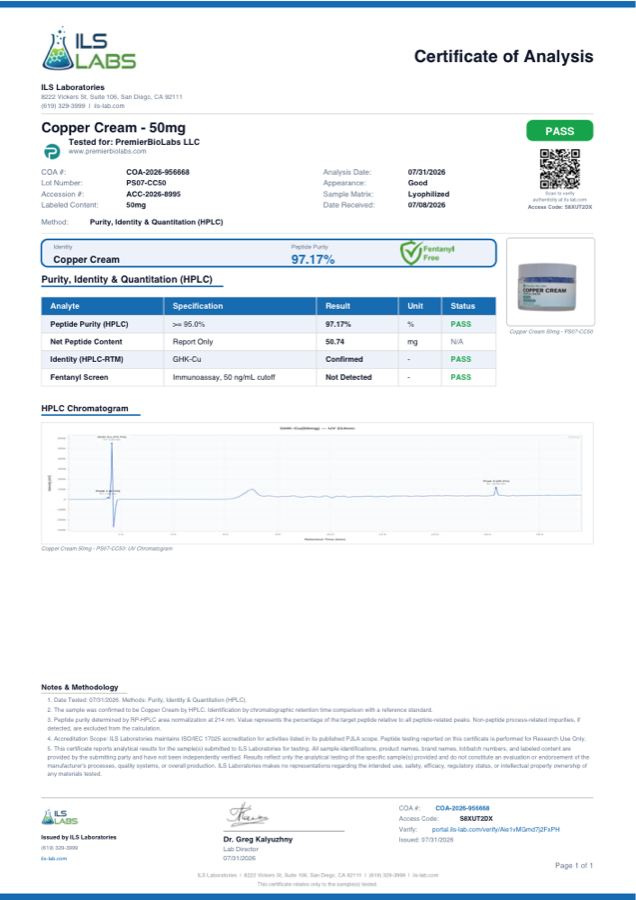This screenshot has width=636, height=900.
Task: Click the identity banner showing Copper Cream
Action: [x=269, y=253]
